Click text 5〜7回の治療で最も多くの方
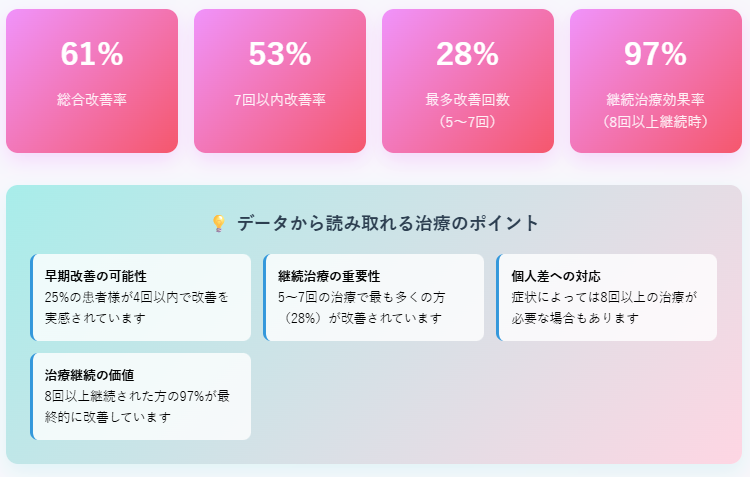The image size is (750, 477). [x=362, y=297]
